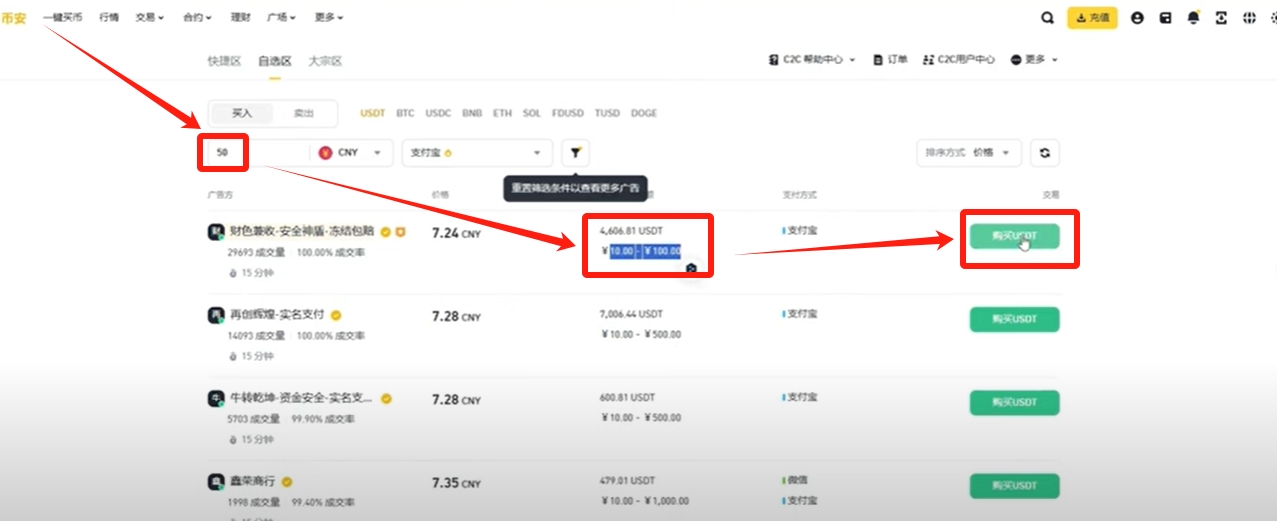Open the 交易 top menu

[x=150, y=18]
